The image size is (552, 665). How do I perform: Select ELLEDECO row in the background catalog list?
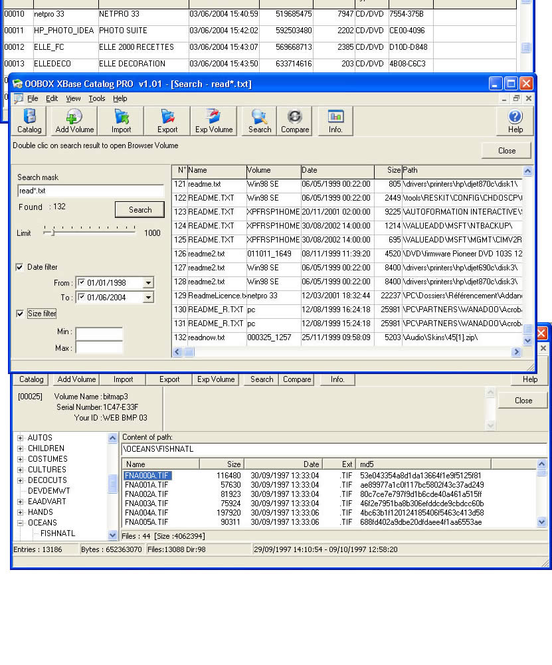pos(259,64)
